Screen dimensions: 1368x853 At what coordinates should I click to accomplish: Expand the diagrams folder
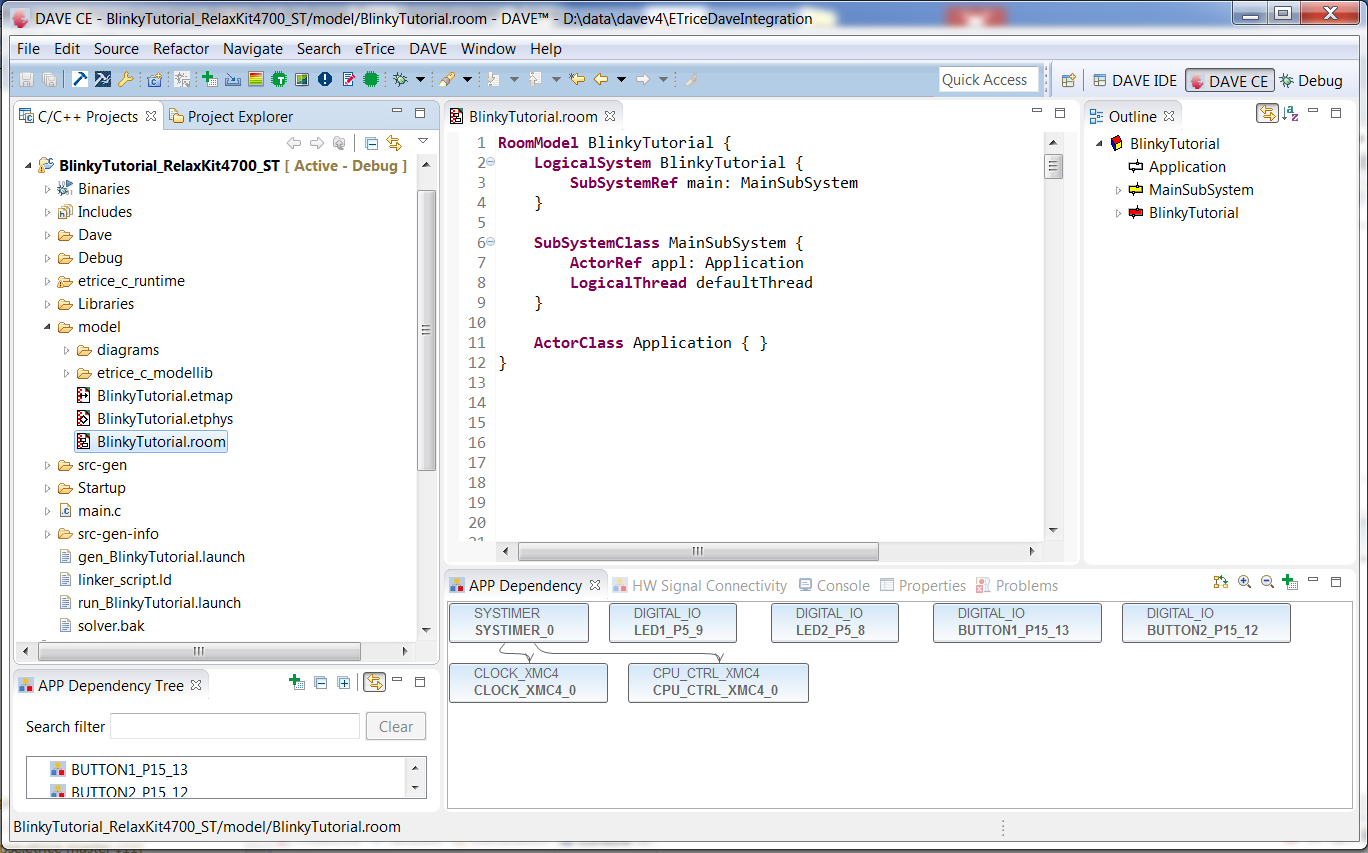click(66, 349)
